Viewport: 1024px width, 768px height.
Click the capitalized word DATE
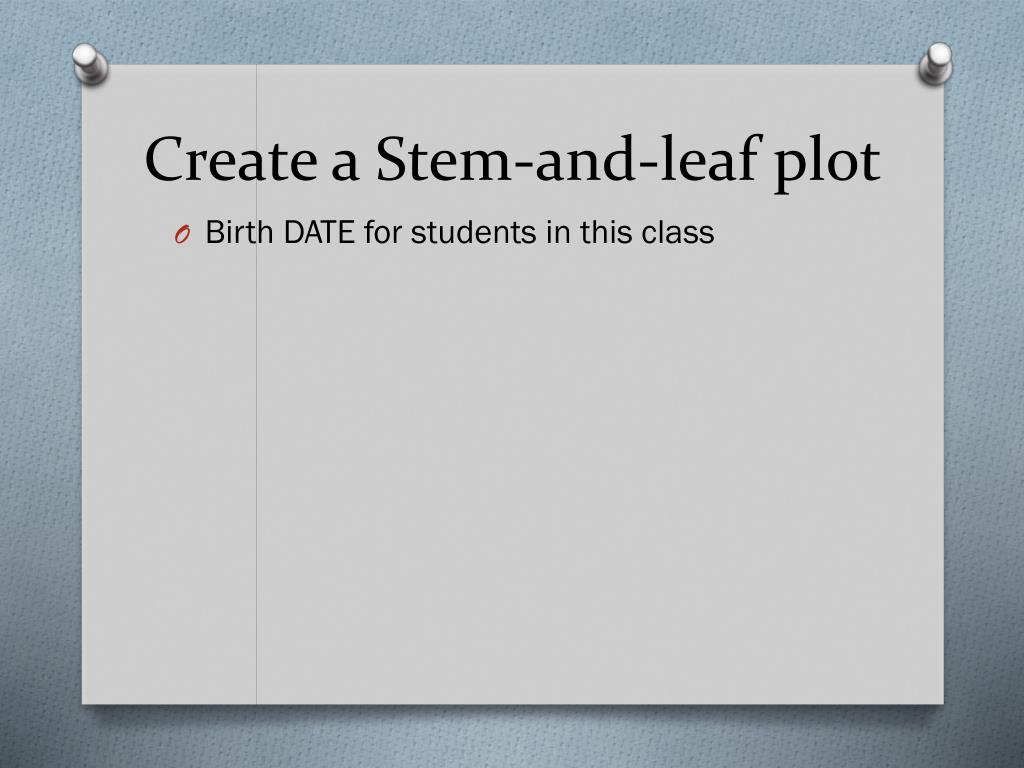319,232
